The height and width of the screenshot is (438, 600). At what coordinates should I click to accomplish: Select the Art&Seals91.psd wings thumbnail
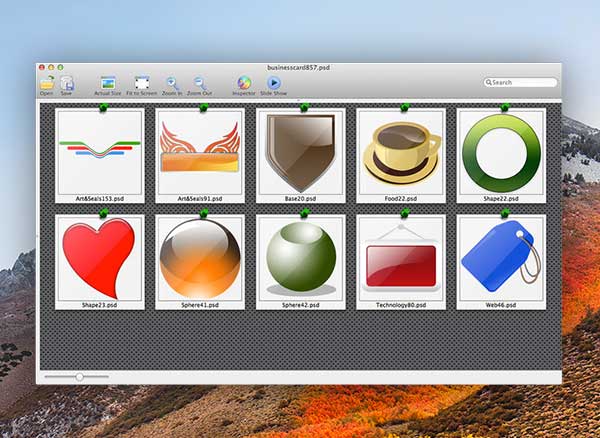200,153
